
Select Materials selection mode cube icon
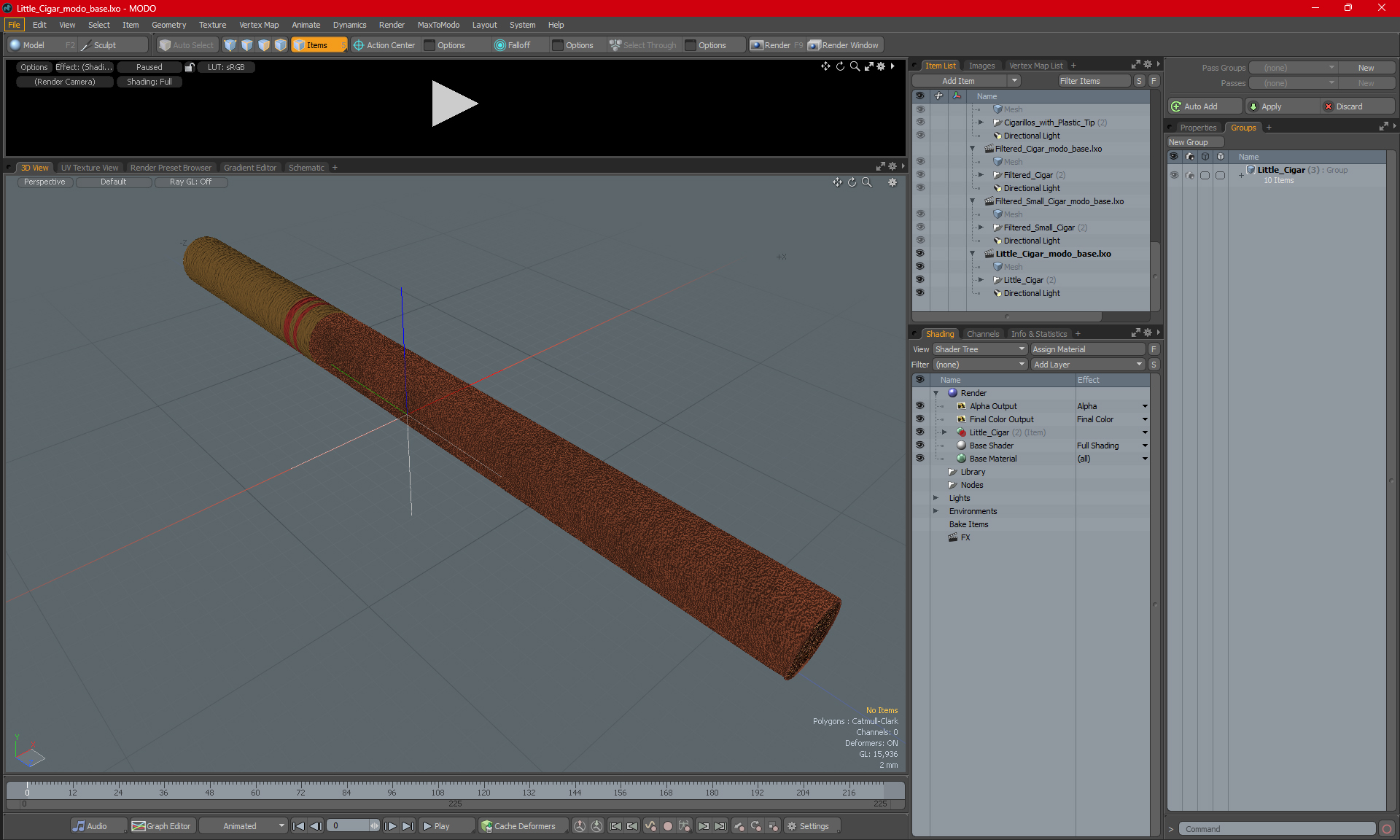pyautogui.click(x=281, y=45)
